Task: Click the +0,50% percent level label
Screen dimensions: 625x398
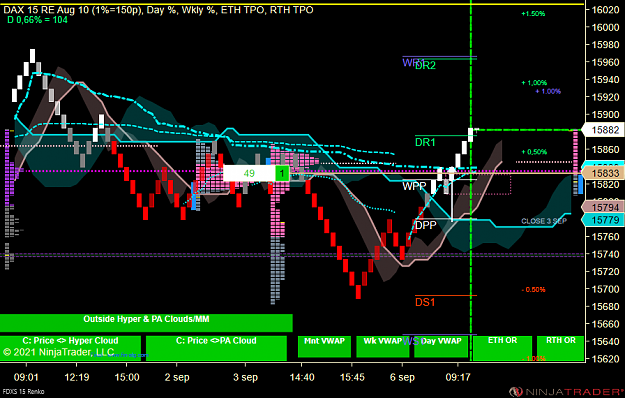Action: point(534,152)
